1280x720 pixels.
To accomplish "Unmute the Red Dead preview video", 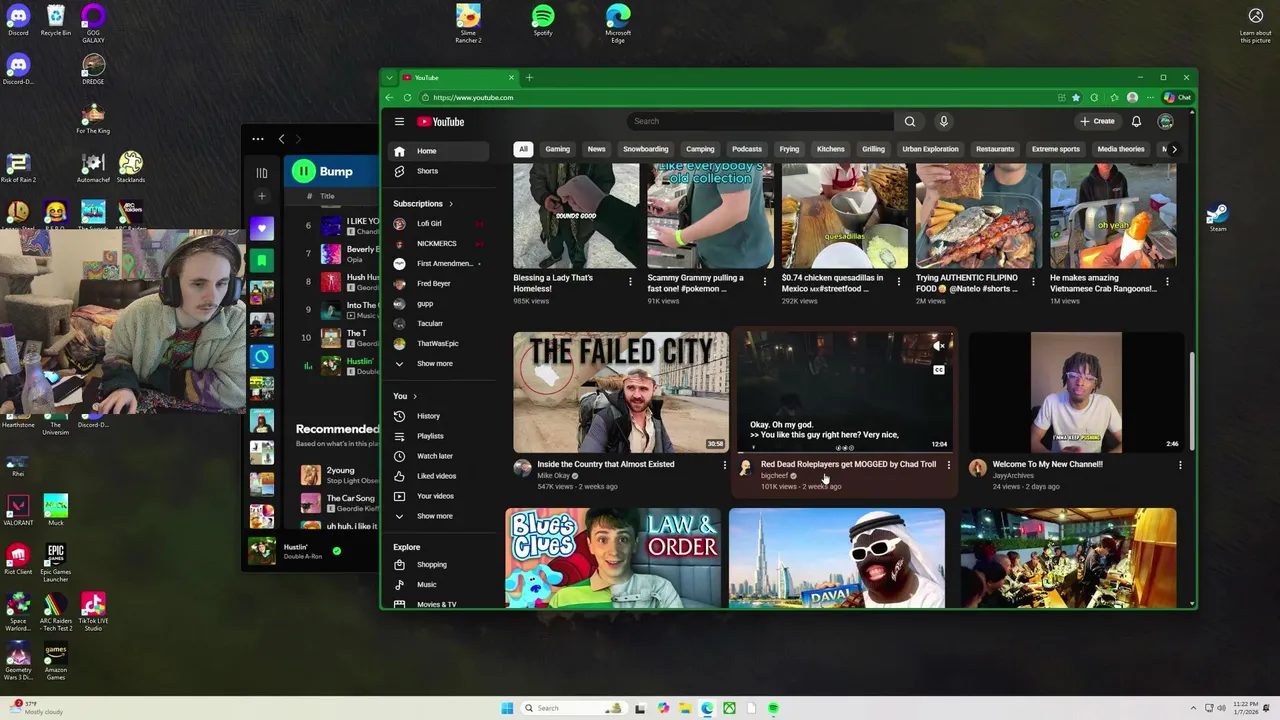I will (939, 346).
